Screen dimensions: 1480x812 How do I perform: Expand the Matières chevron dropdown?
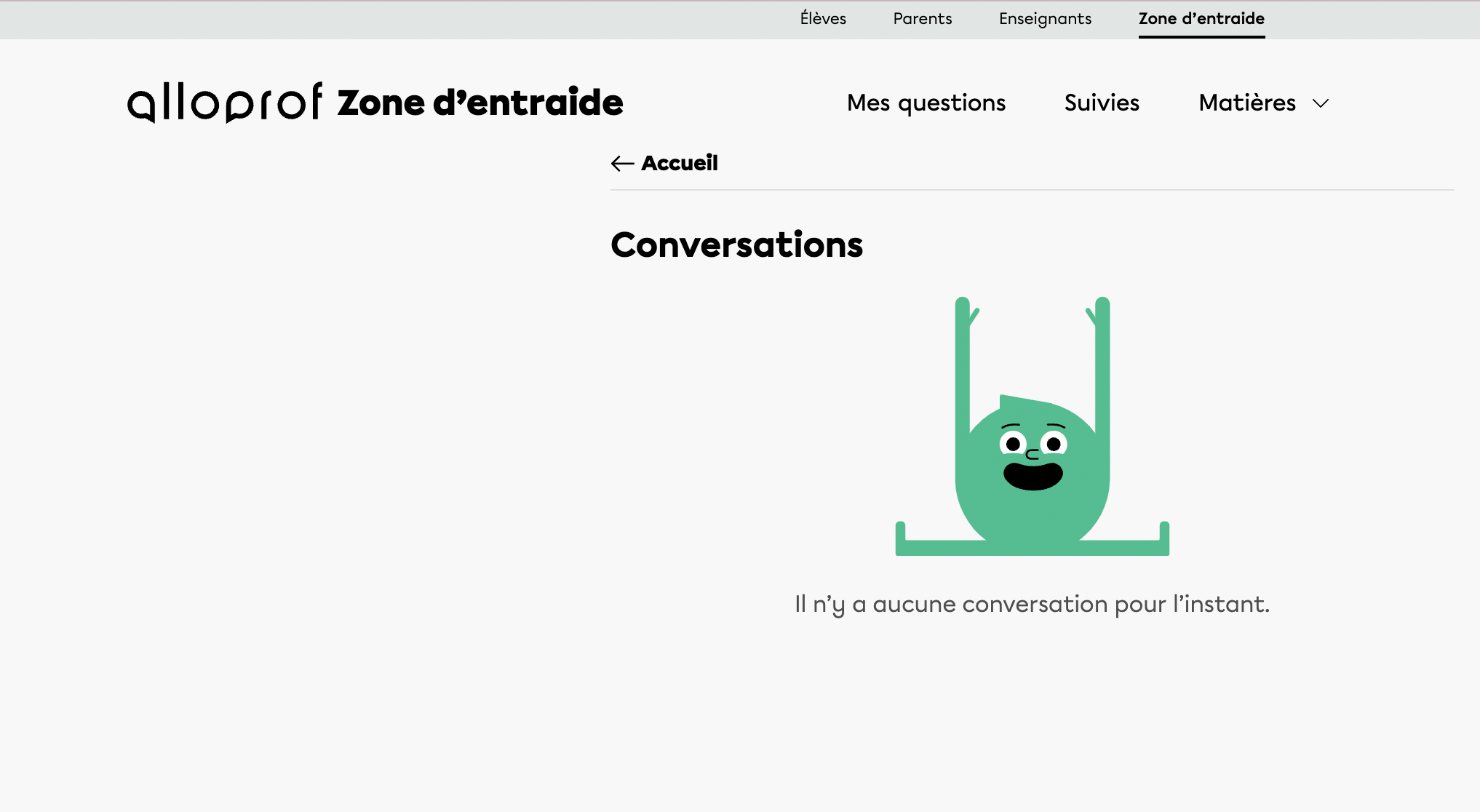(x=1321, y=103)
